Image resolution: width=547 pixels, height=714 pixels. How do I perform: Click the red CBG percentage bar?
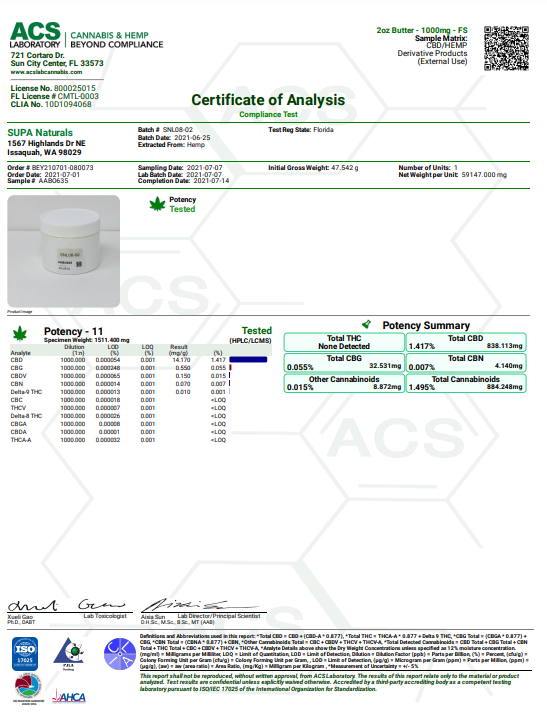[230, 367]
